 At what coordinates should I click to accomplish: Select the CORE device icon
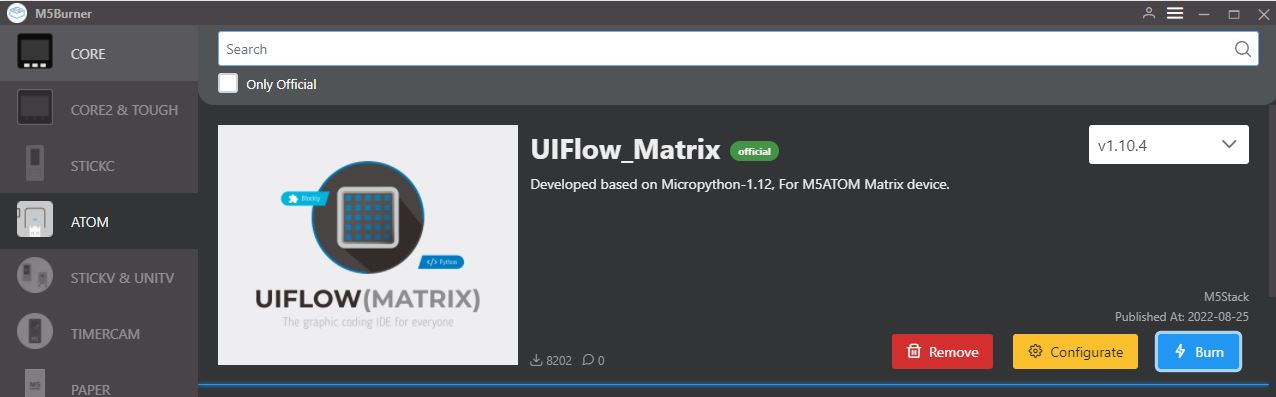pyautogui.click(x=35, y=53)
